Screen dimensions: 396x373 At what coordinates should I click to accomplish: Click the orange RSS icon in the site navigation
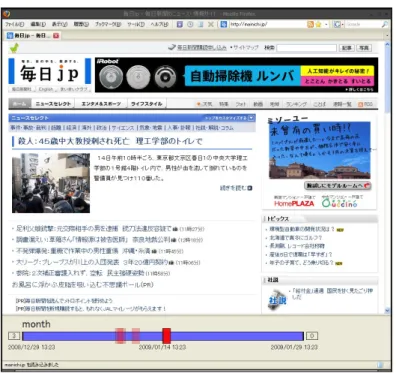click(360, 104)
